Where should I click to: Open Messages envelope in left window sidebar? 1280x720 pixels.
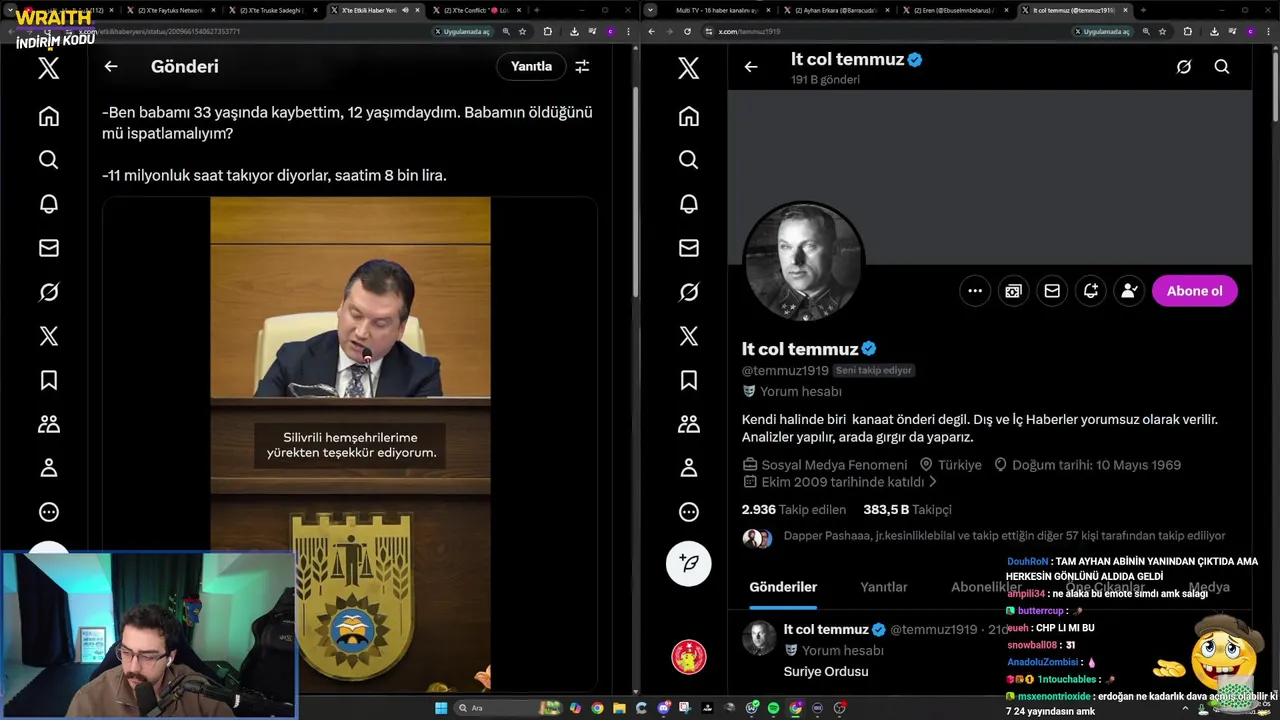point(48,248)
